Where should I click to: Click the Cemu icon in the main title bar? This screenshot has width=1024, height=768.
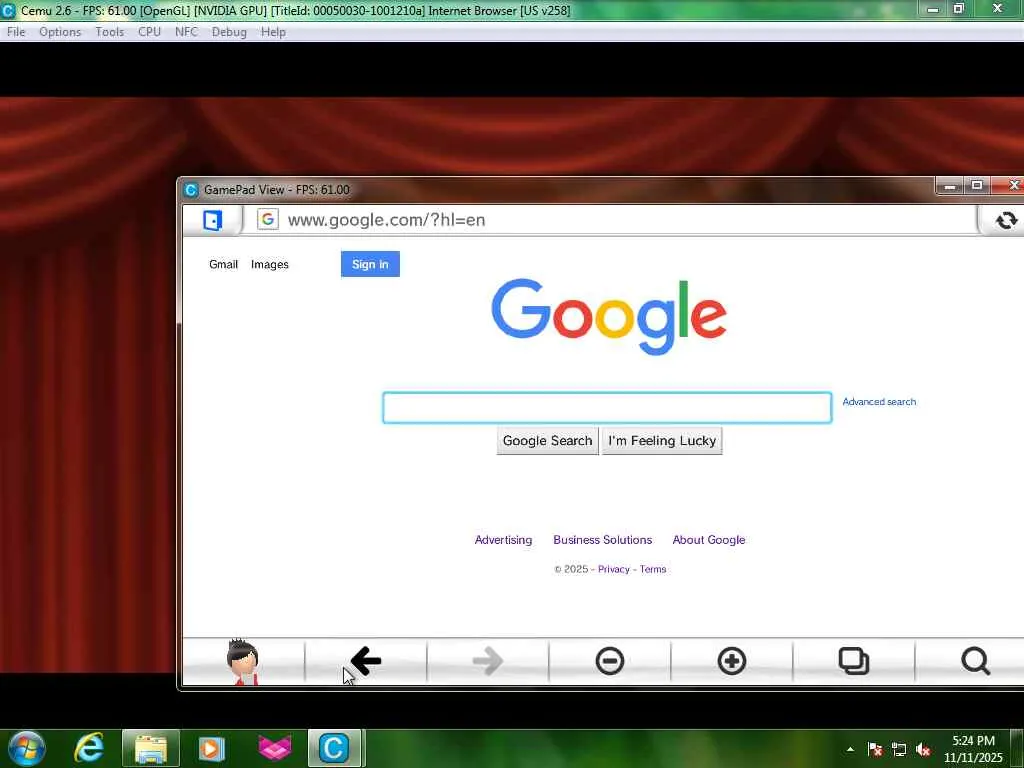8,10
